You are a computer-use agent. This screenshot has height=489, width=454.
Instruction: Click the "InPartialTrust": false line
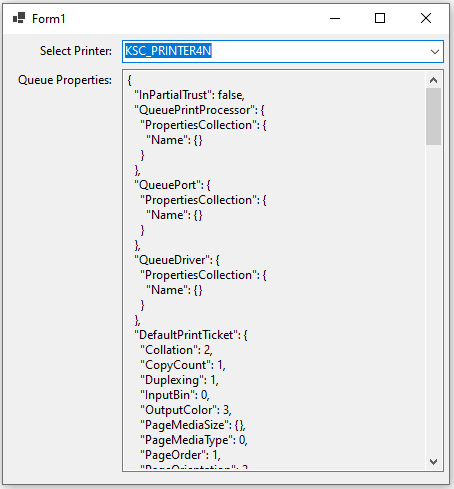[x=189, y=95]
